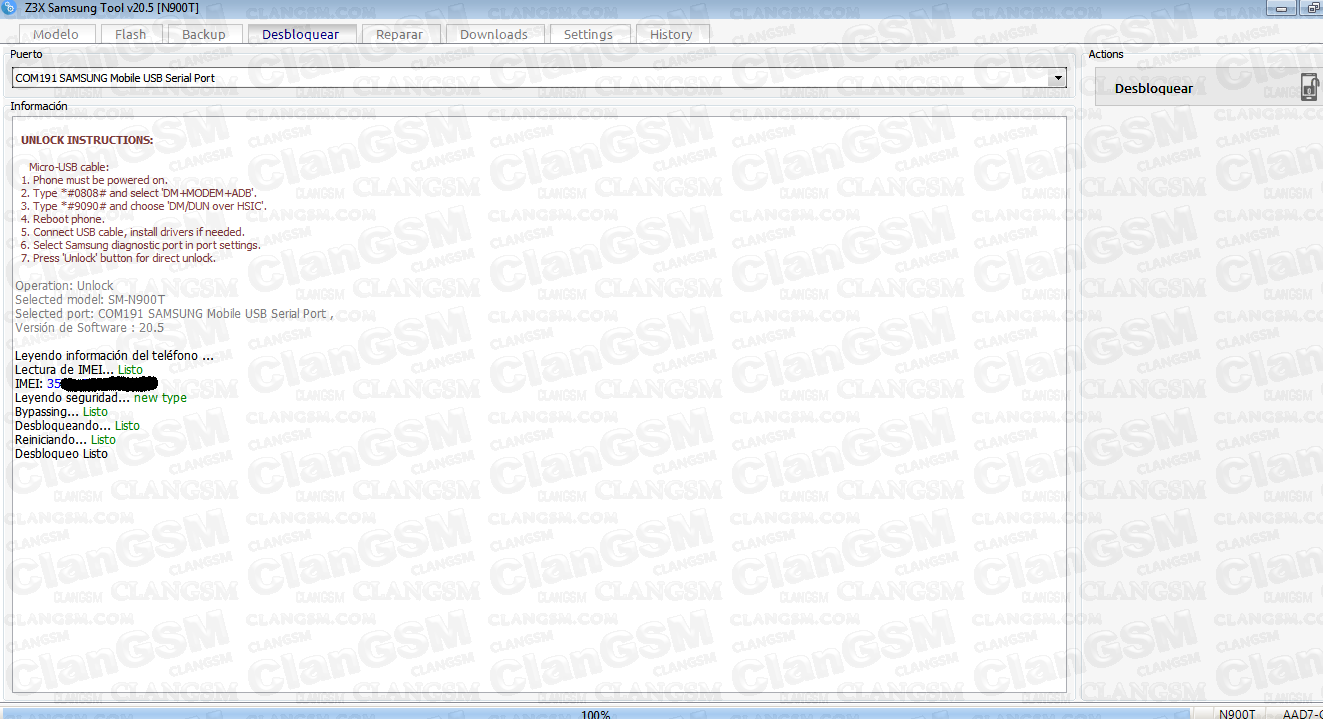Click the 'Operation: Unlock' log line
Image resolution: width=1323 pixels, height=719 pixels.
pyautogui.click(x=64, y=286)
